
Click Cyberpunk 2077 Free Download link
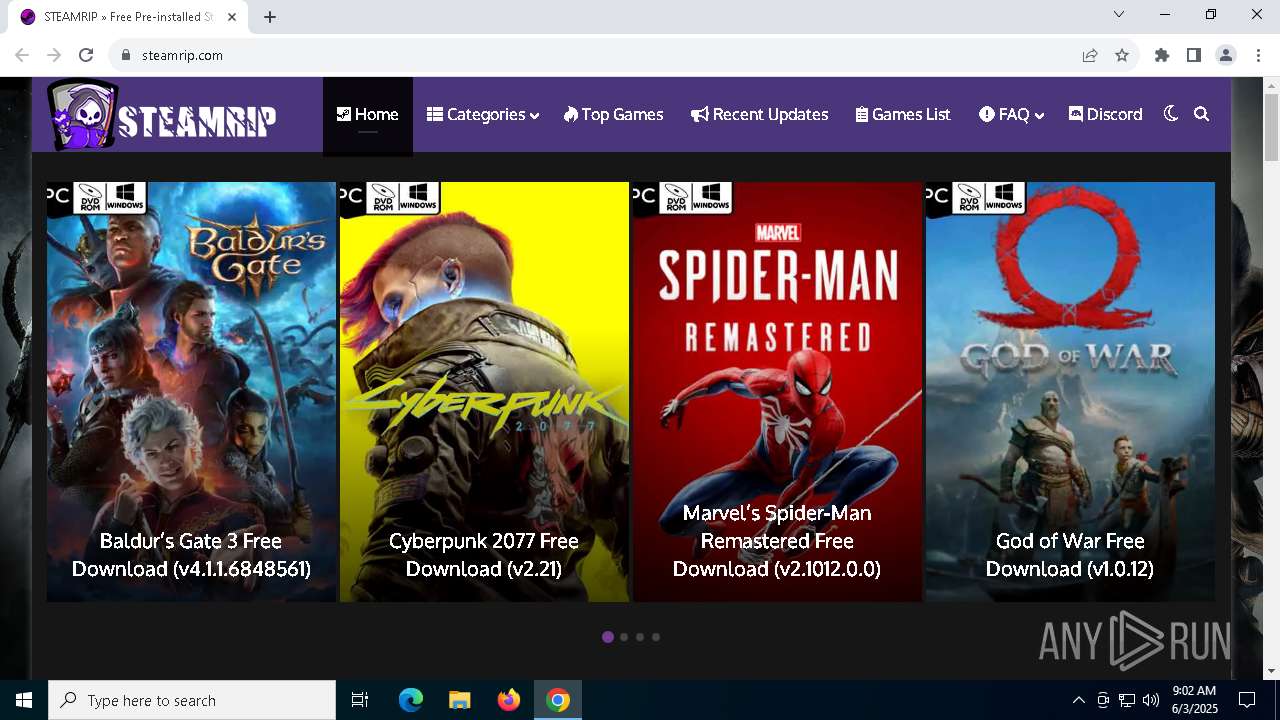tap(484, 555)
